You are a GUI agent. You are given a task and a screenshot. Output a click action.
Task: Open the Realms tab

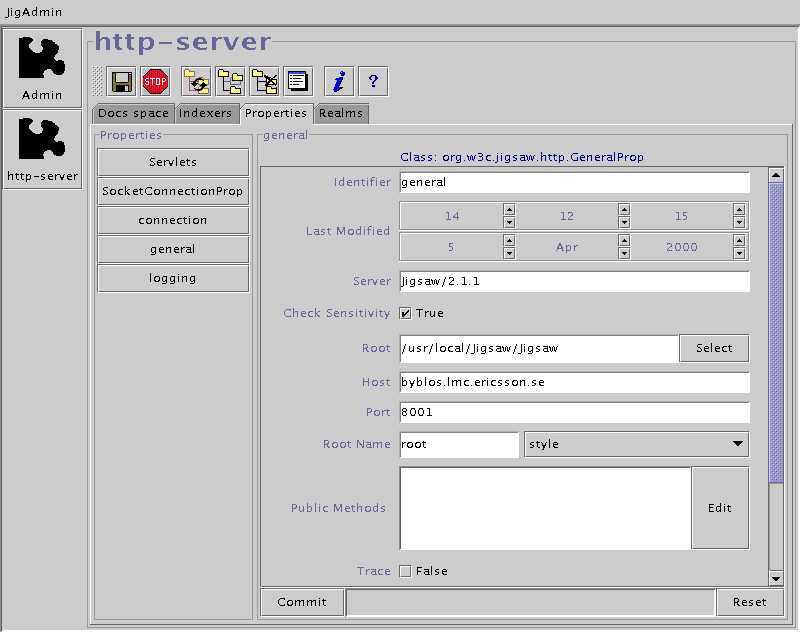tap(341, 113)
